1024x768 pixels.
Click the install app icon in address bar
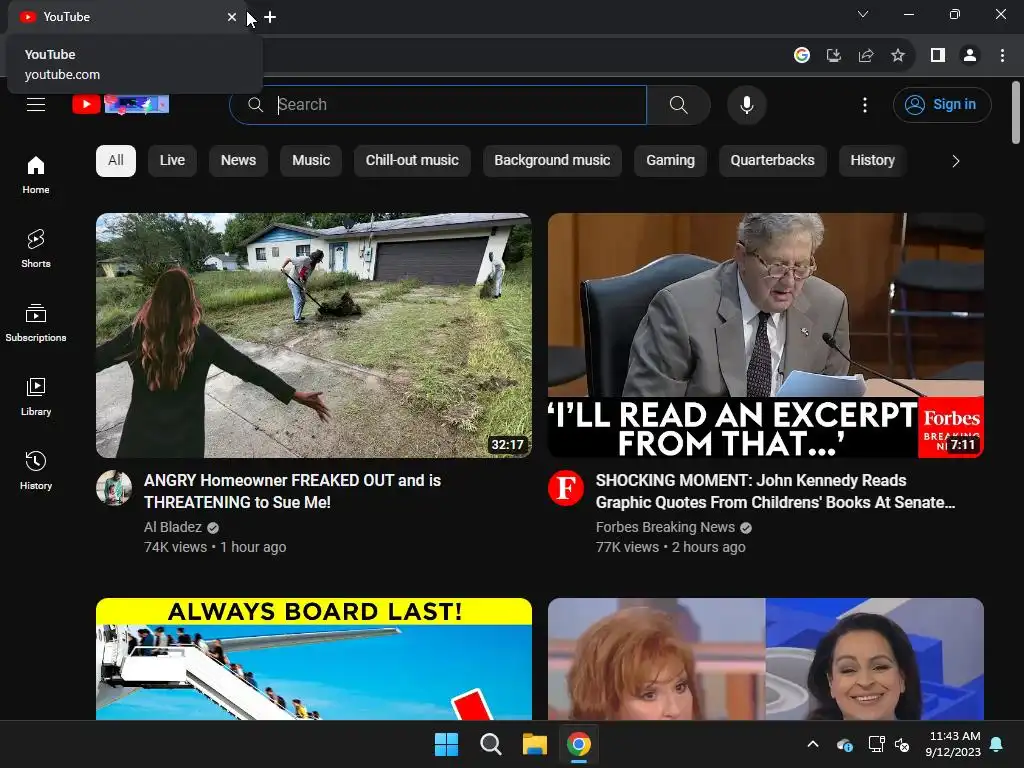point(834,56)
